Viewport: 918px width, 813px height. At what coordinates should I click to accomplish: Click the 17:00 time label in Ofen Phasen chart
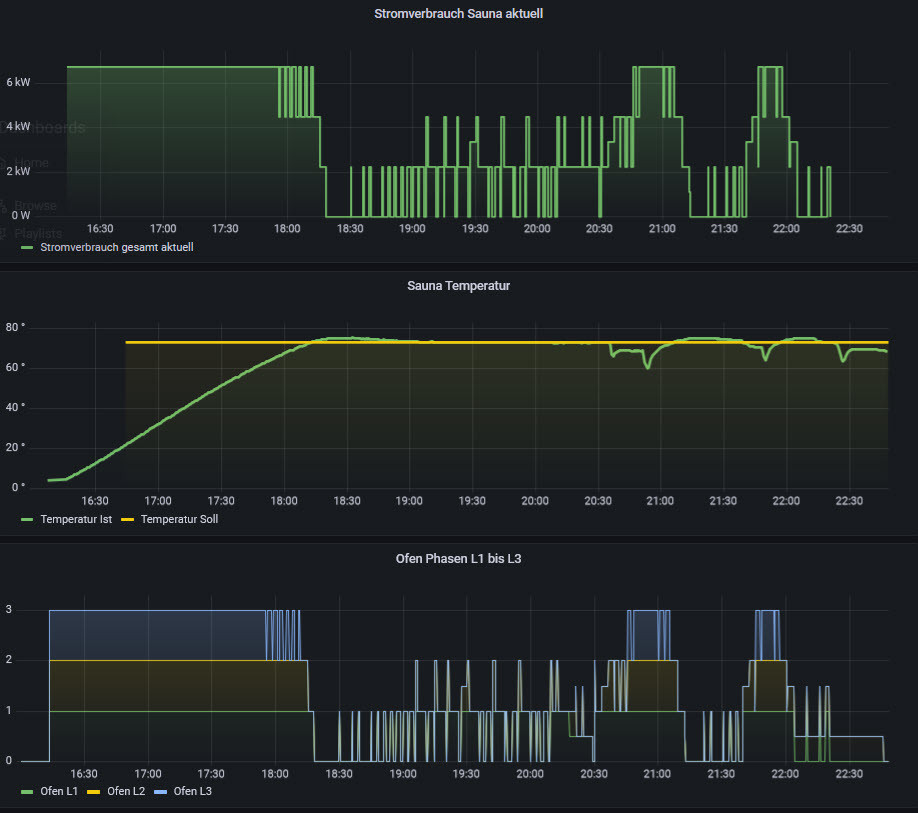tap(148, 774)
